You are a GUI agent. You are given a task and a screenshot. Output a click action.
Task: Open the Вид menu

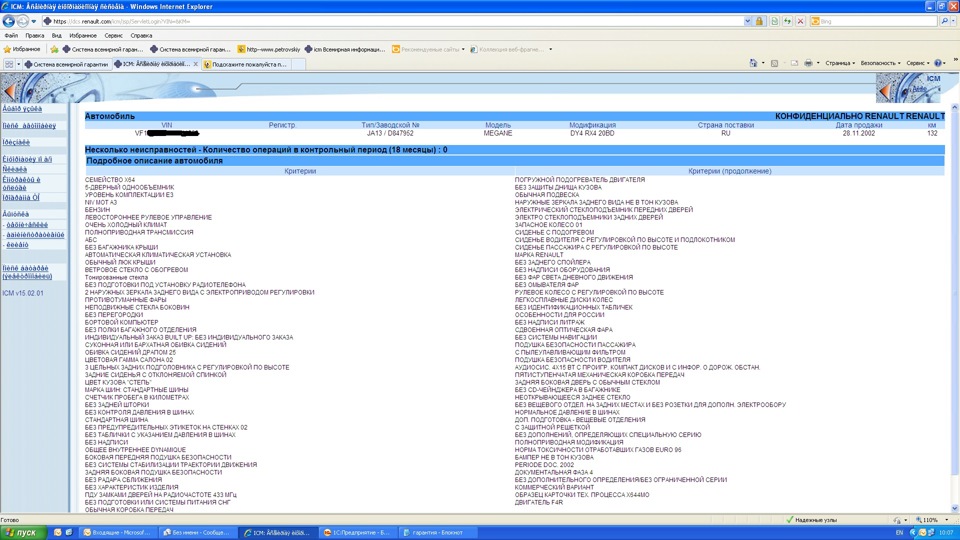[x=56, y=36]
